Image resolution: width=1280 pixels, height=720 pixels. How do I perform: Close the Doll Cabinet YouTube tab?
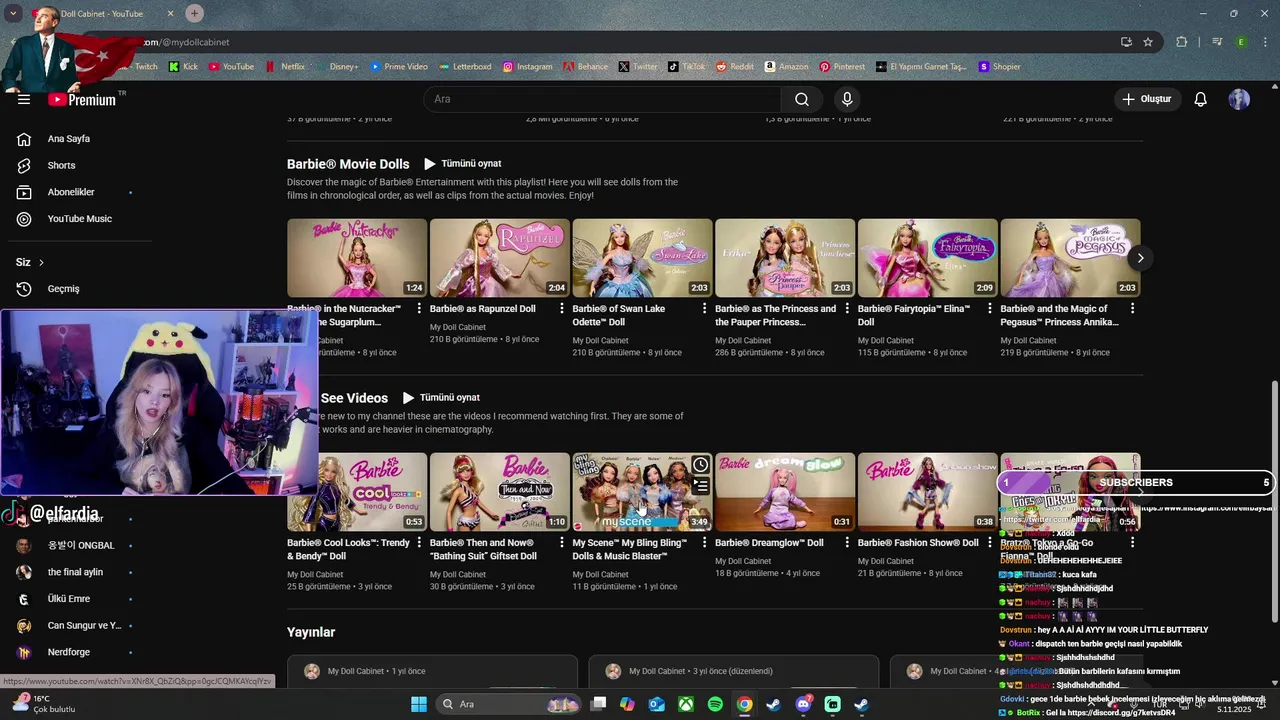[x=170, y=13]
